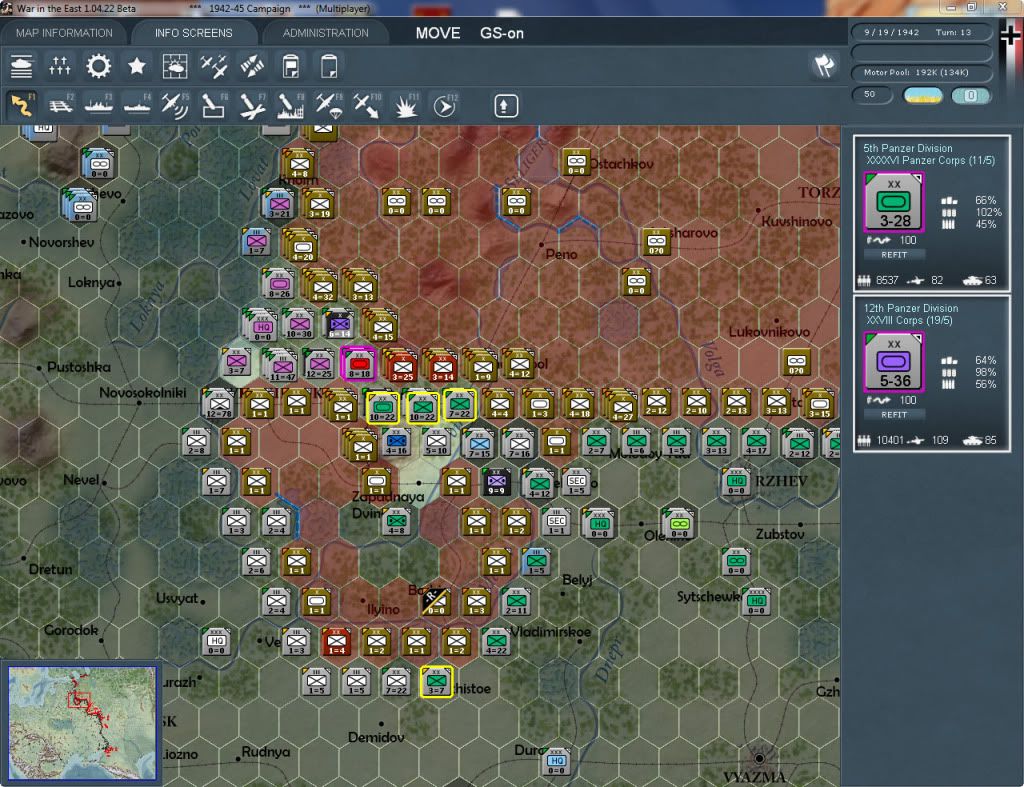
Task: Select the SEC 1=1 security unit
Action: (556, 522)
